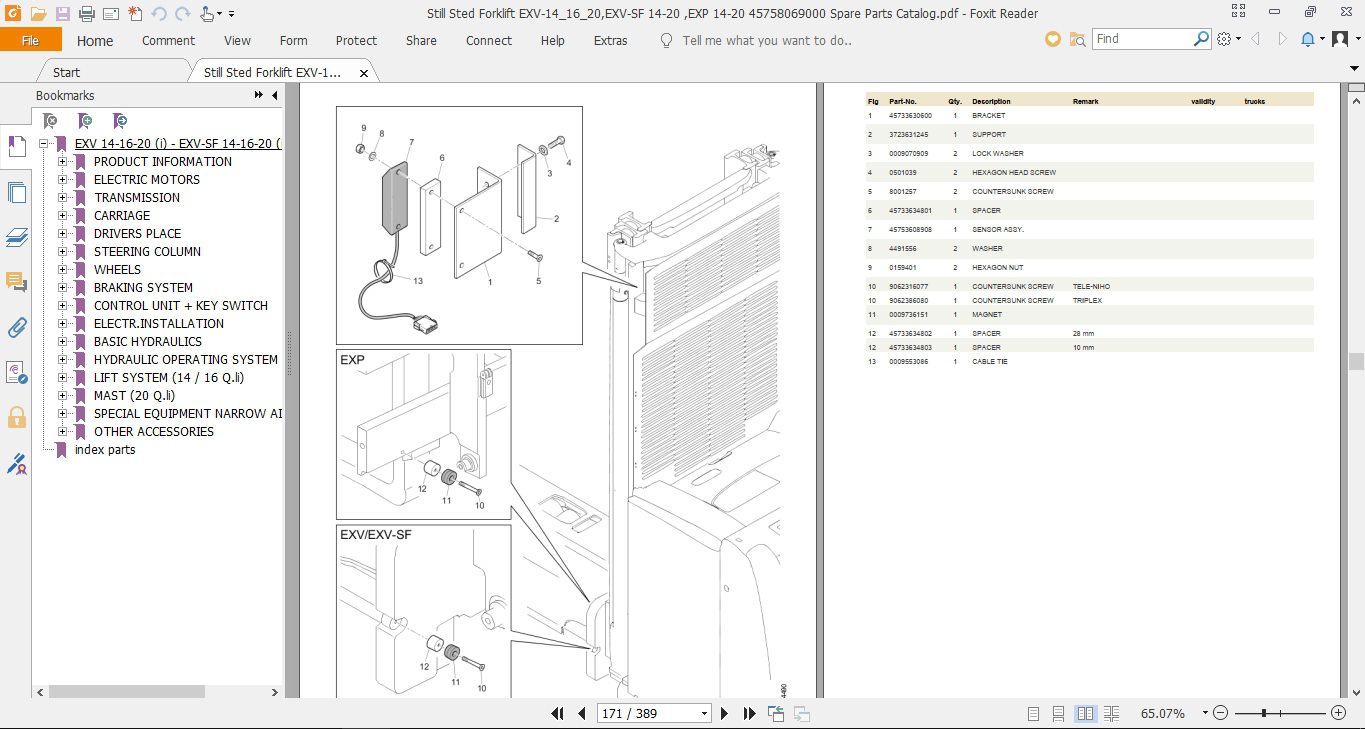Toggle continuous page view mode
Viewport: 1365px width, 729px height.
point(1059,713)
